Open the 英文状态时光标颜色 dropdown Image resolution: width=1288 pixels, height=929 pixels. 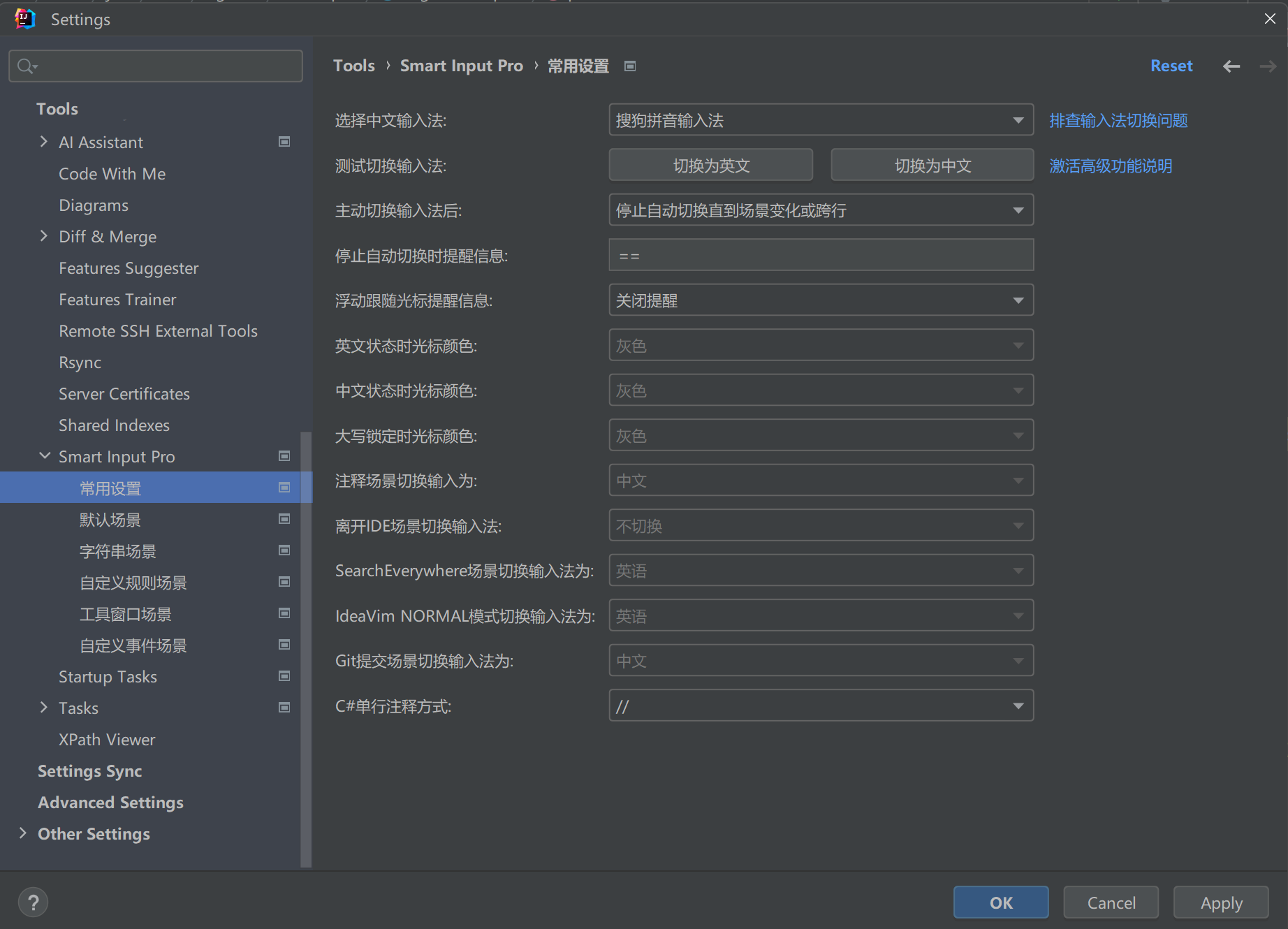(821, 346)
